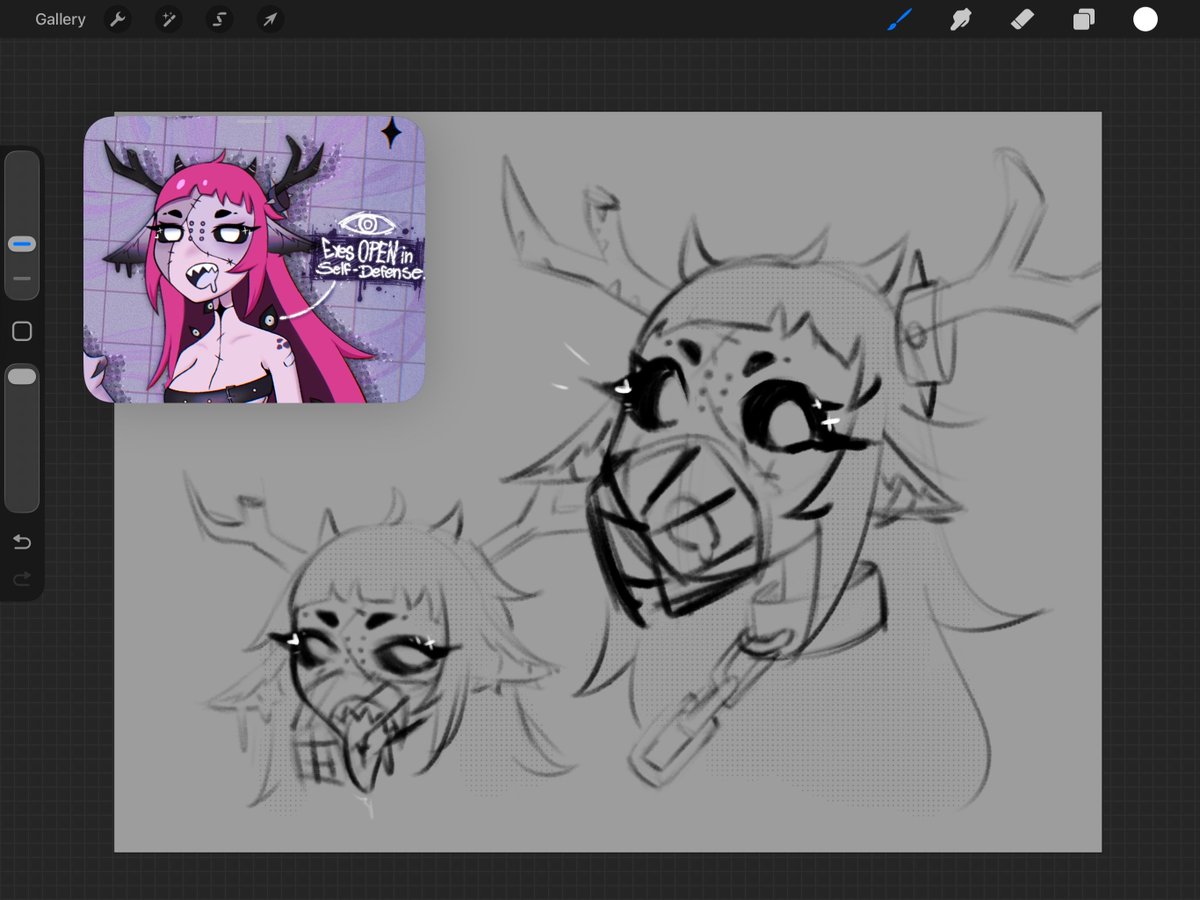Redo the last undone action
The width and height of the screenshot is (1200, 900).
click(22, 579)
